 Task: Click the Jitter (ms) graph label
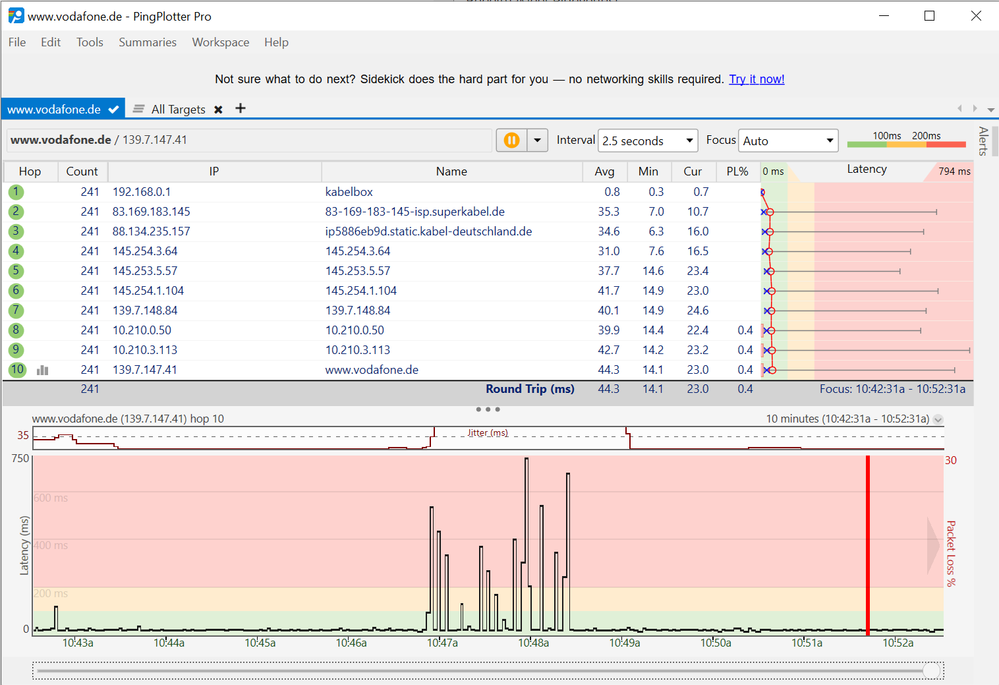[x=488, y=433]
